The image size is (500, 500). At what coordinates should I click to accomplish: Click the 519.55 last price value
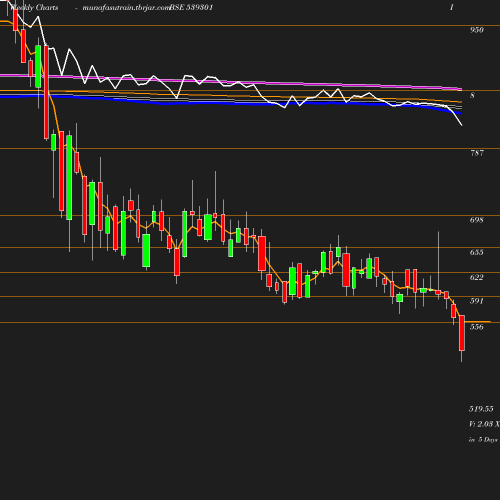pos(481,409)
